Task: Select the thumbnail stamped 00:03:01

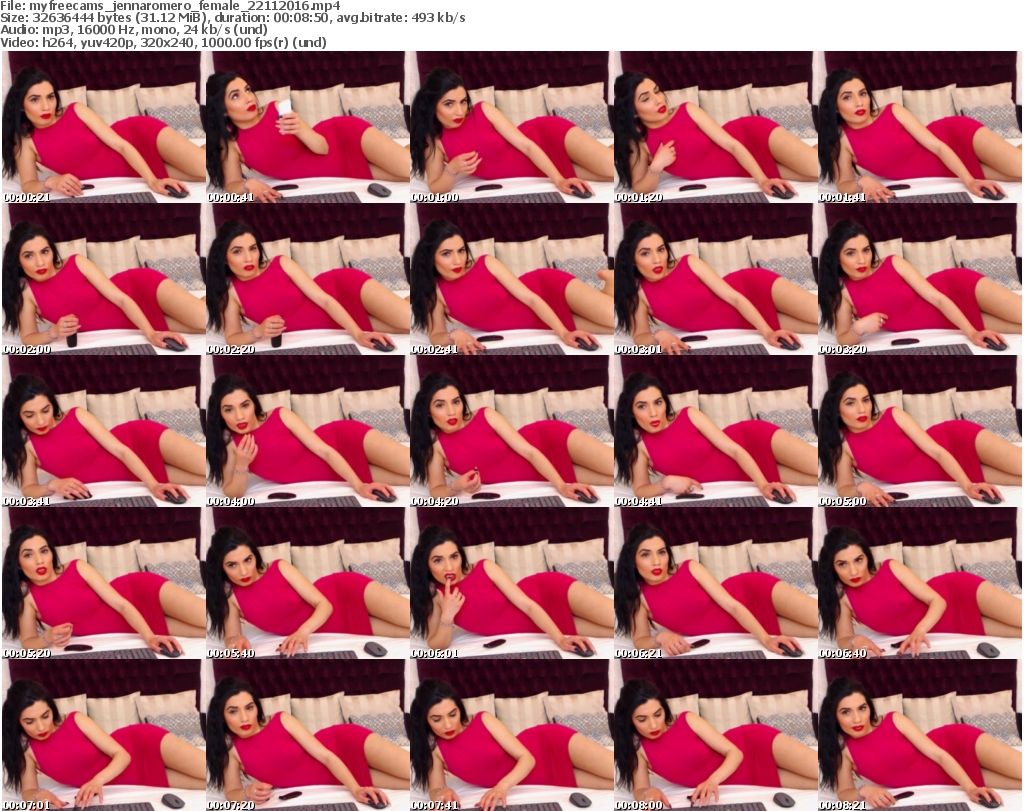Action: (x=715, y=279)
